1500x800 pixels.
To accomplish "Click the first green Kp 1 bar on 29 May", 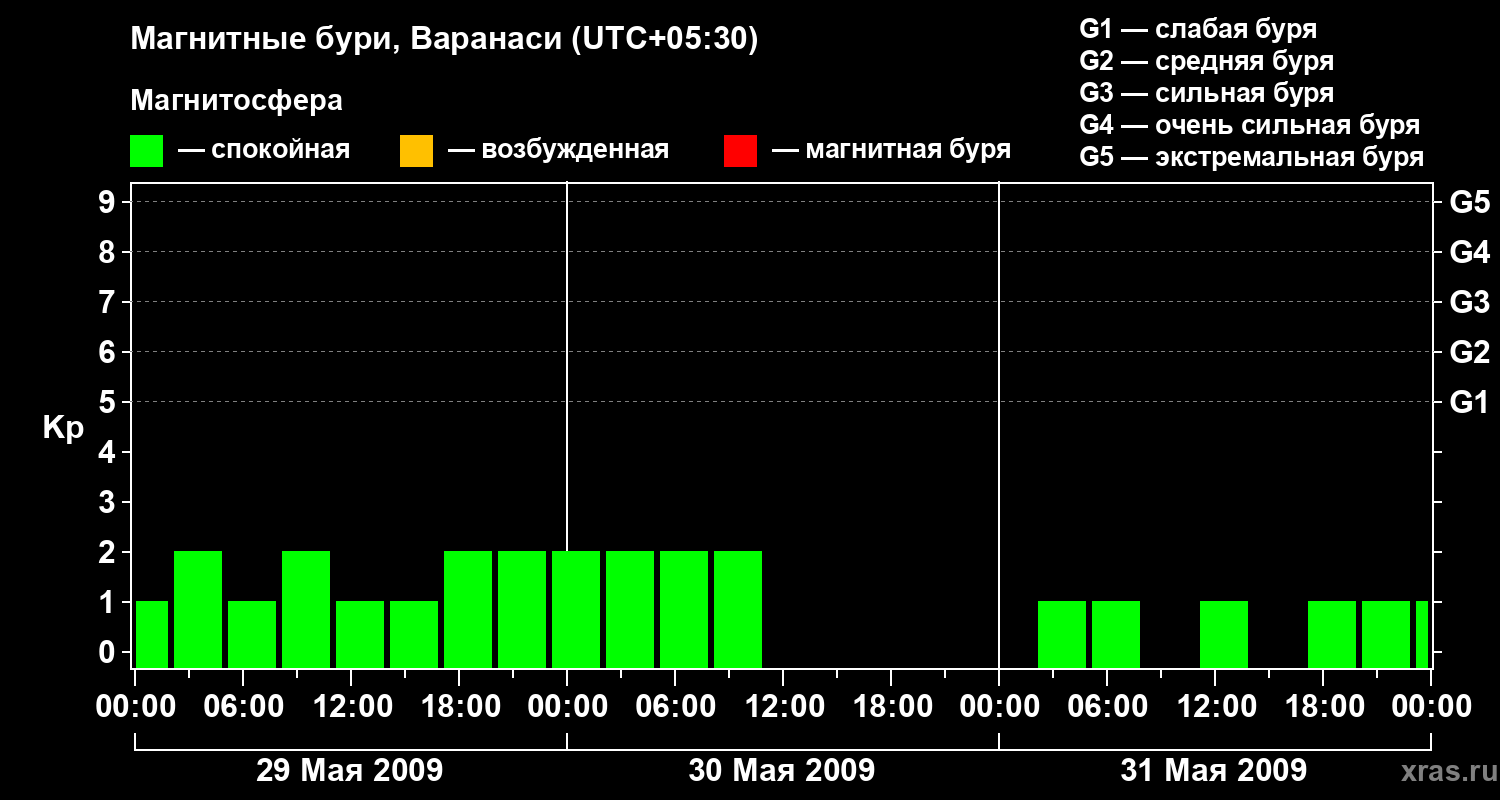I will point(152,634).
